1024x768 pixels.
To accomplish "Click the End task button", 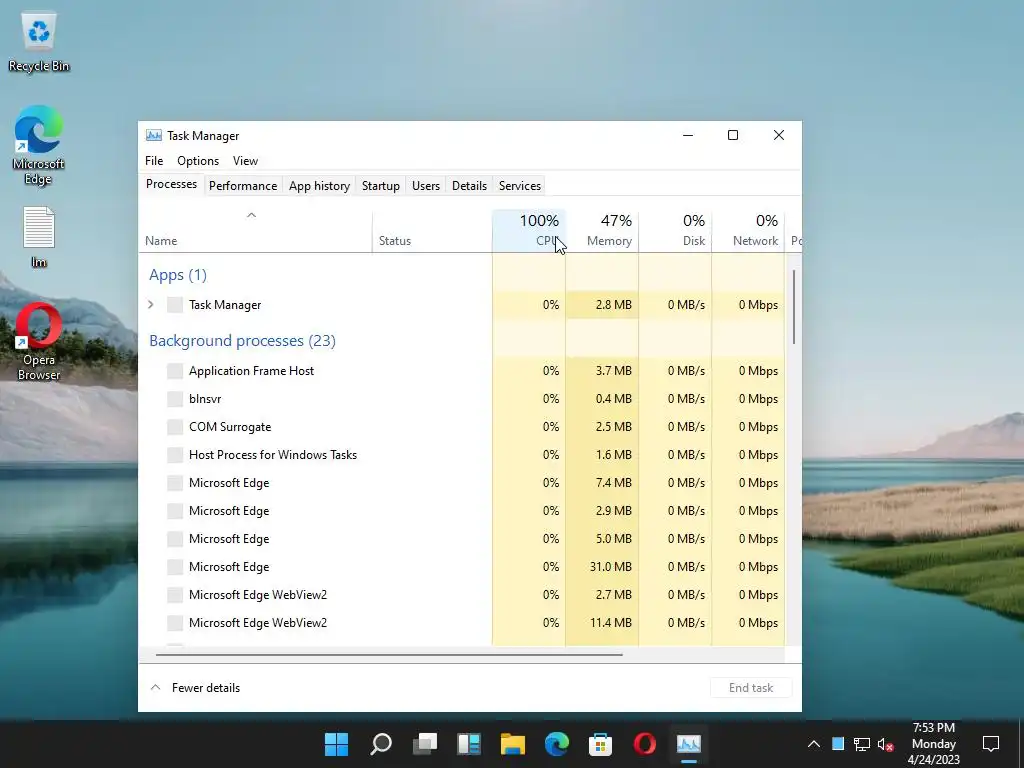I will [751, 688].
